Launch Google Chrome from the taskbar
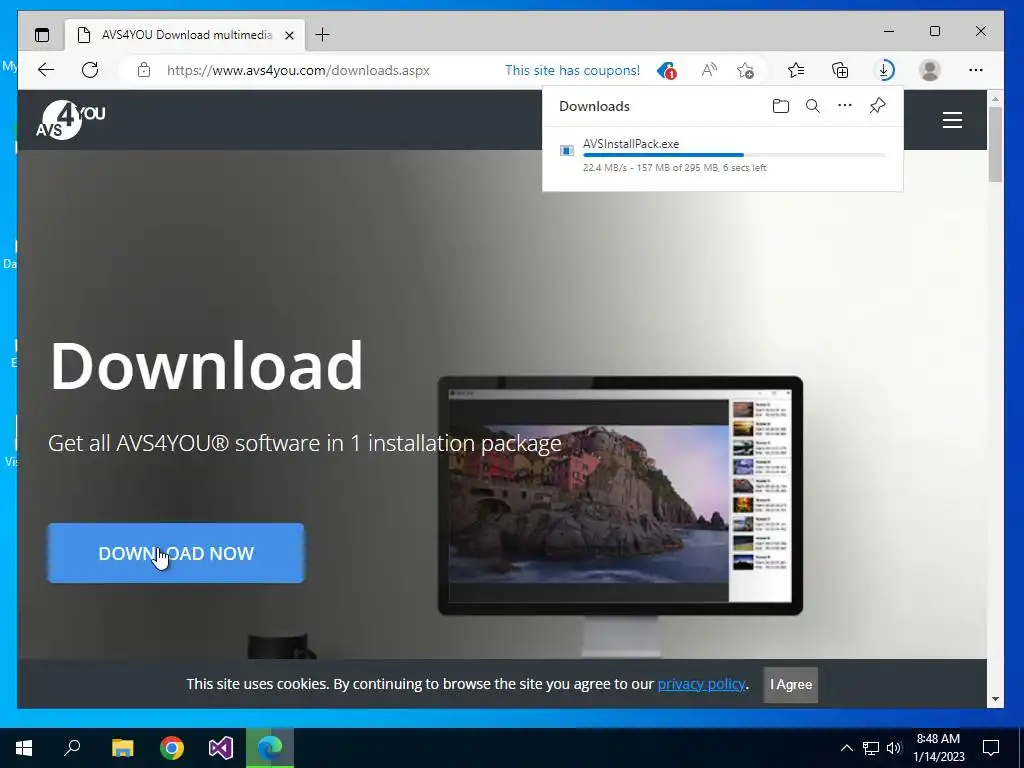This screenshot has width=1024, height=768. (172, 748)
